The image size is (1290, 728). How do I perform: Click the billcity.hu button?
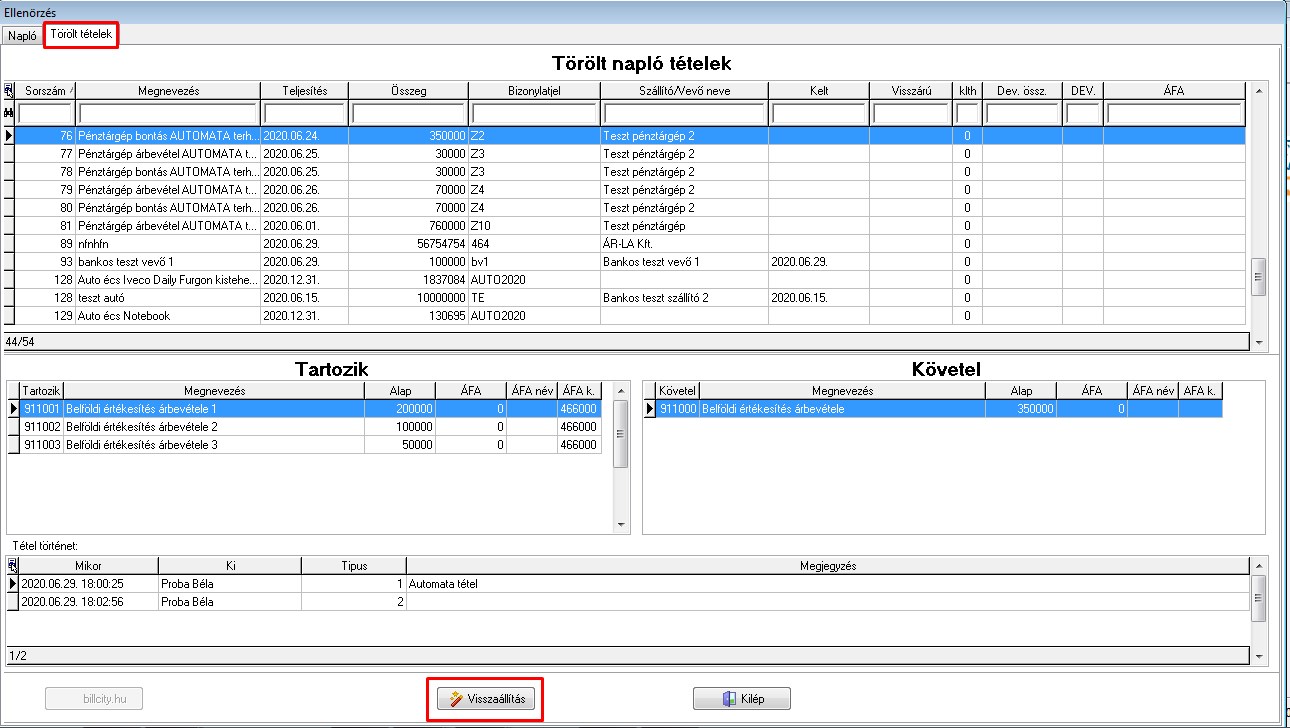coord(93,699)
